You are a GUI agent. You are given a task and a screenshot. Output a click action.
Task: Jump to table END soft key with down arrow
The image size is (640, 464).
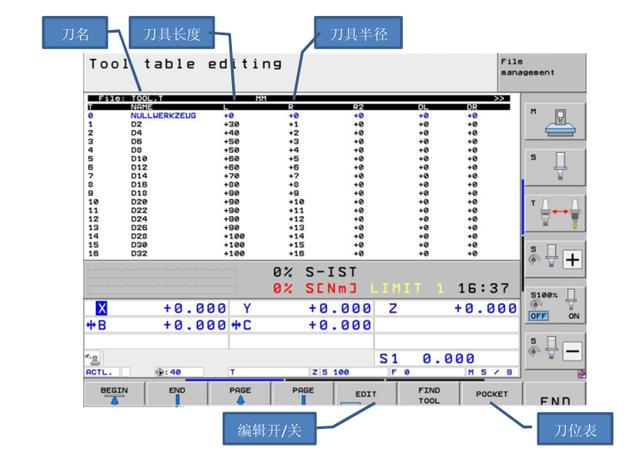(x=177, y=395)
